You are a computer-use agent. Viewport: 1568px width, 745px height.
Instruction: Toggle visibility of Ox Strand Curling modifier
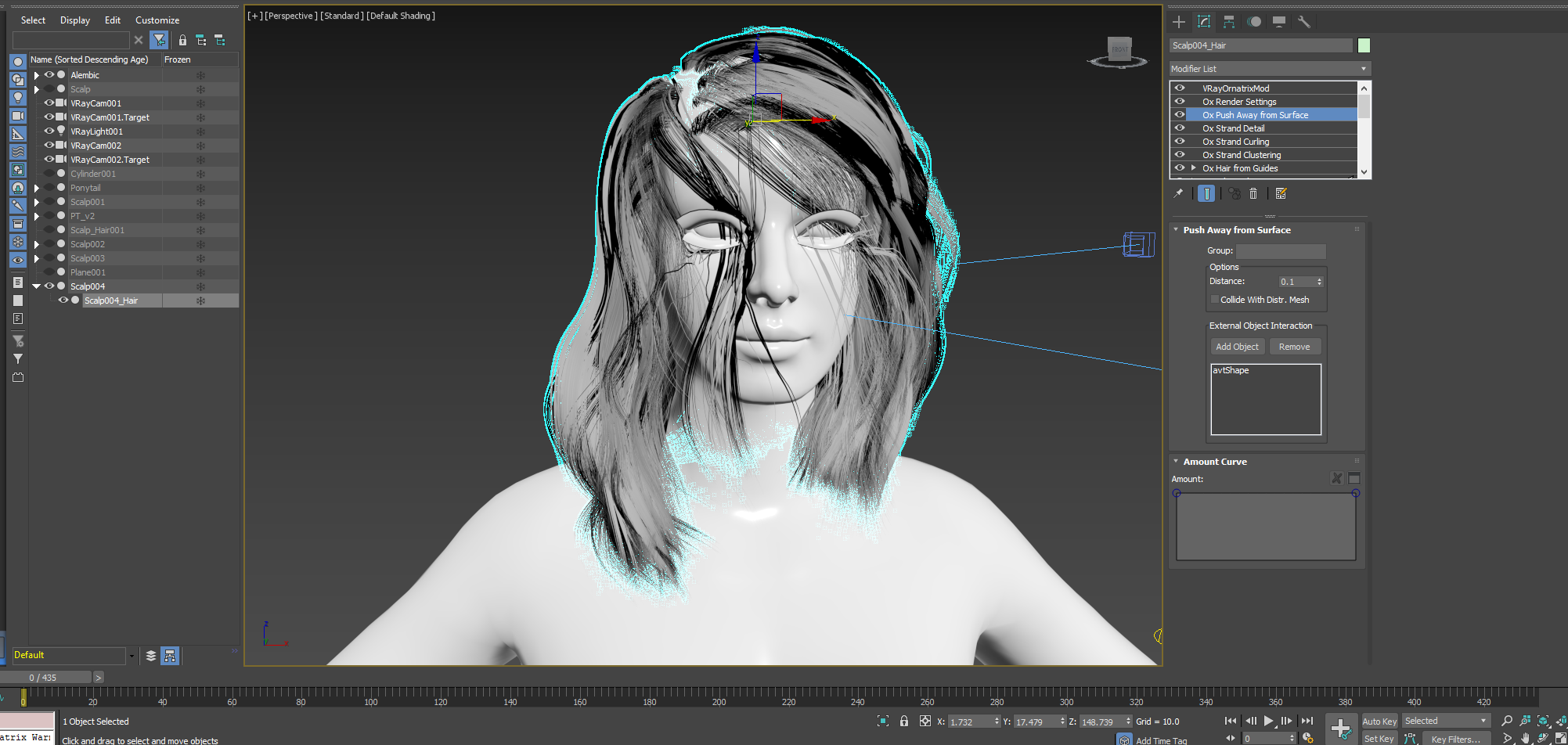(x=1180, y=142)
